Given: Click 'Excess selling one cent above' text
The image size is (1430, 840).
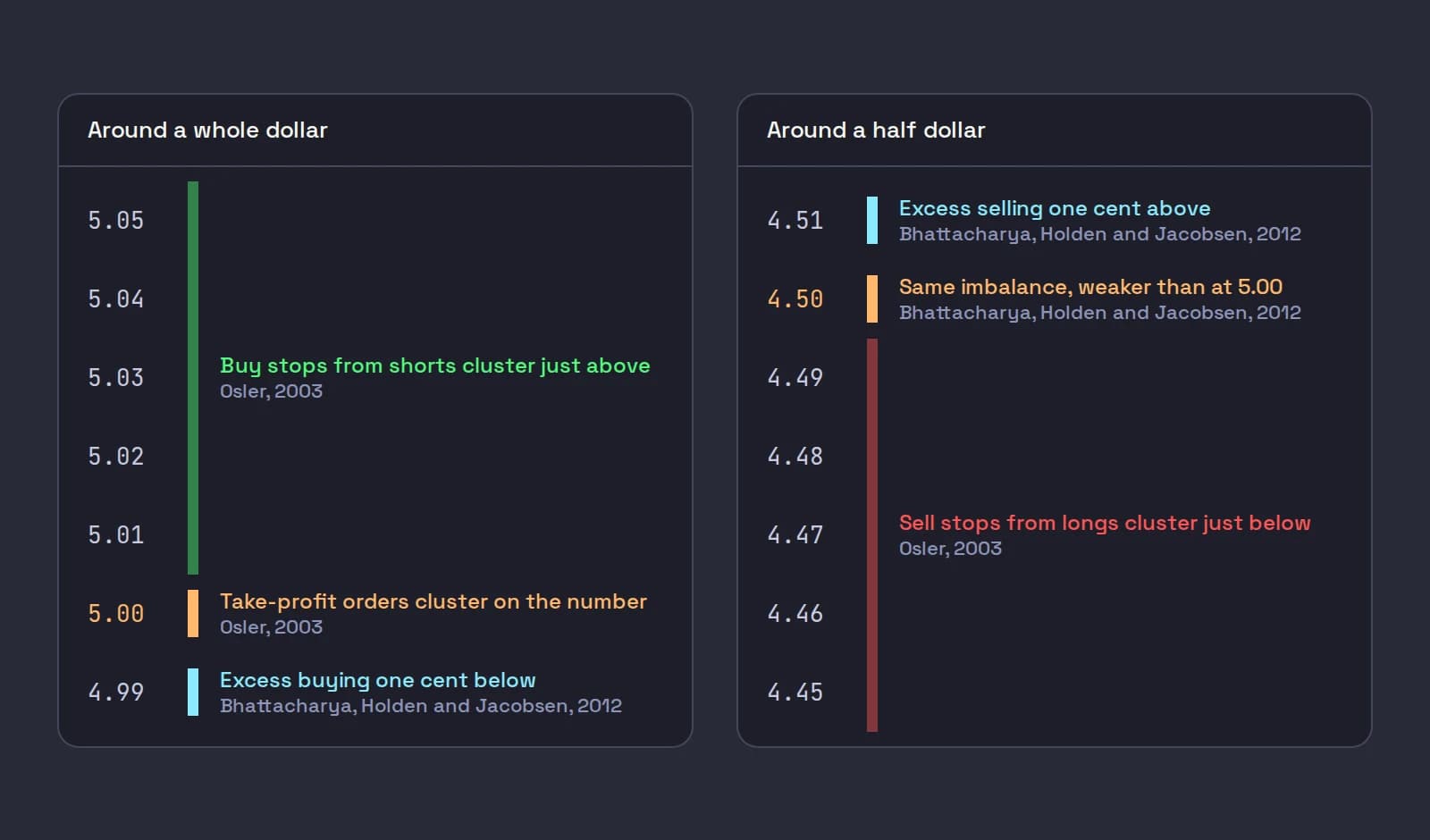Looking at the screenshot, I should 1055,208.
